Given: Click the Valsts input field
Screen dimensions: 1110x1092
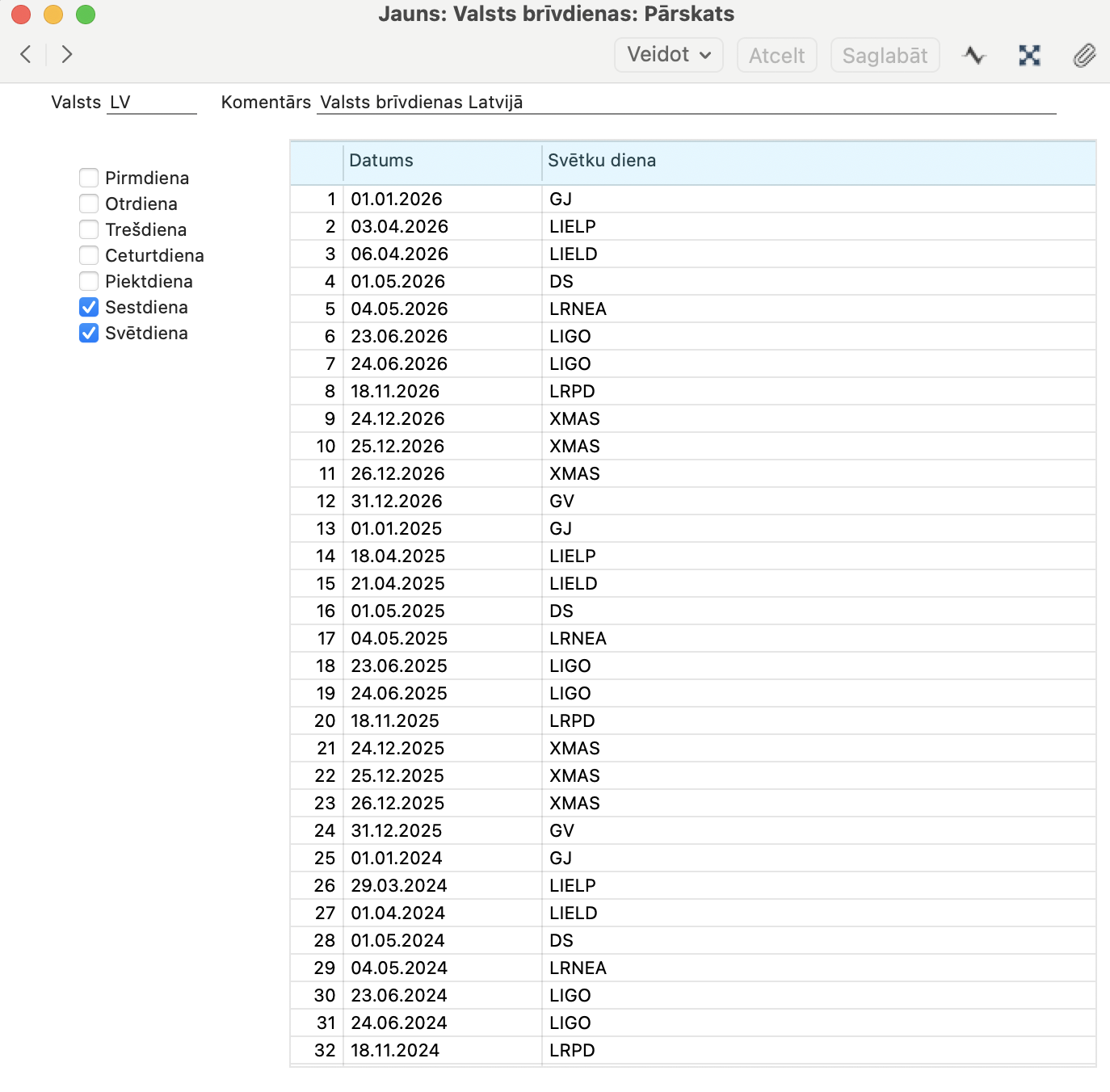Looking at the screenshot, I should pos(152,103).
